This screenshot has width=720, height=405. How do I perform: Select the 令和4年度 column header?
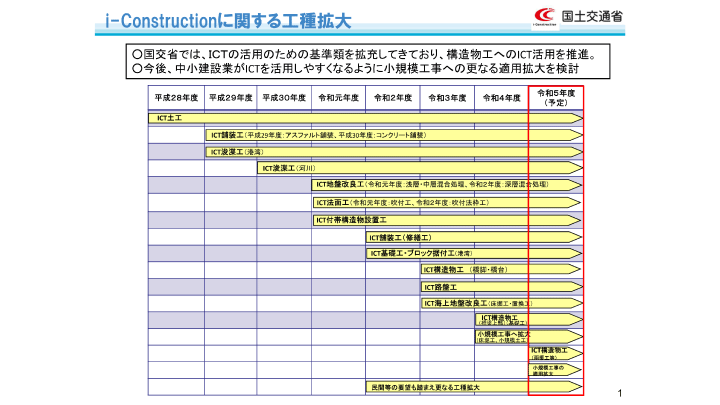(501, 98)
